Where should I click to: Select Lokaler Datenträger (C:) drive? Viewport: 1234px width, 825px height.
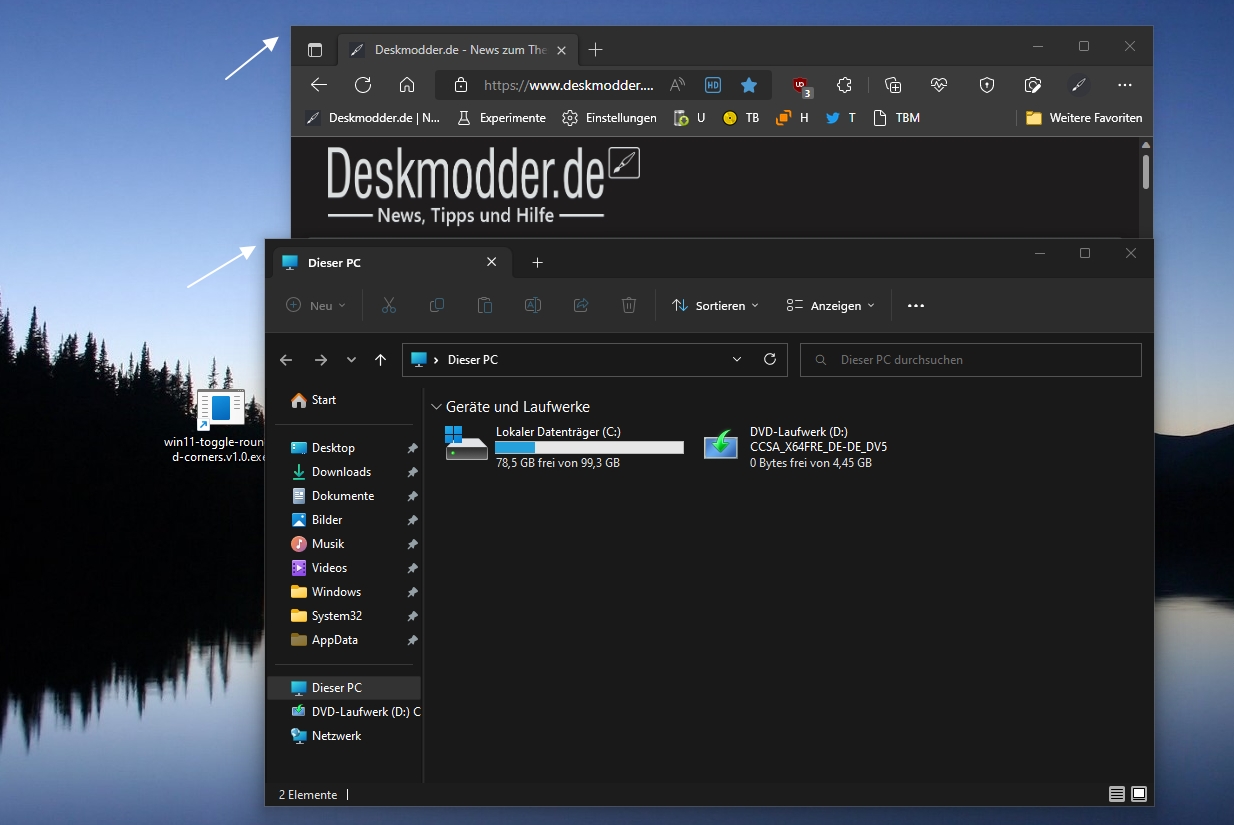[x=565, y=447]
